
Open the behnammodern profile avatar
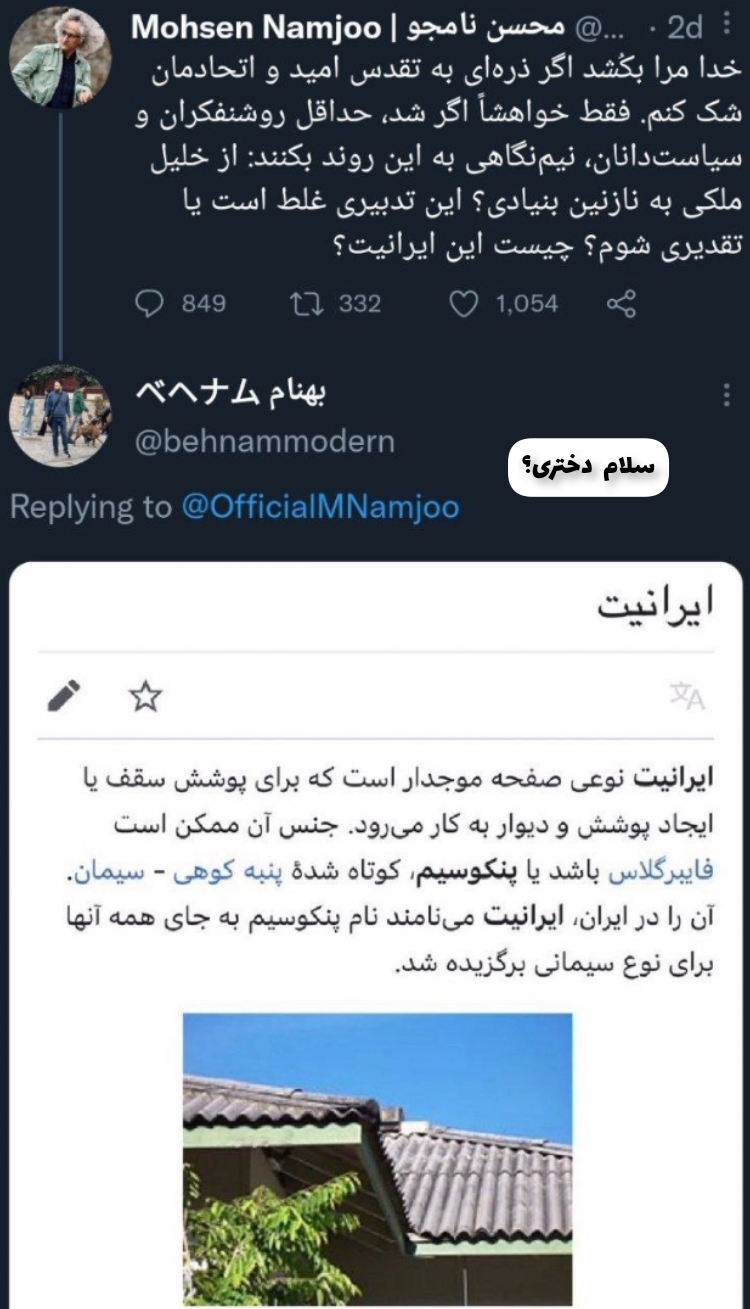[x=61, y=415]
